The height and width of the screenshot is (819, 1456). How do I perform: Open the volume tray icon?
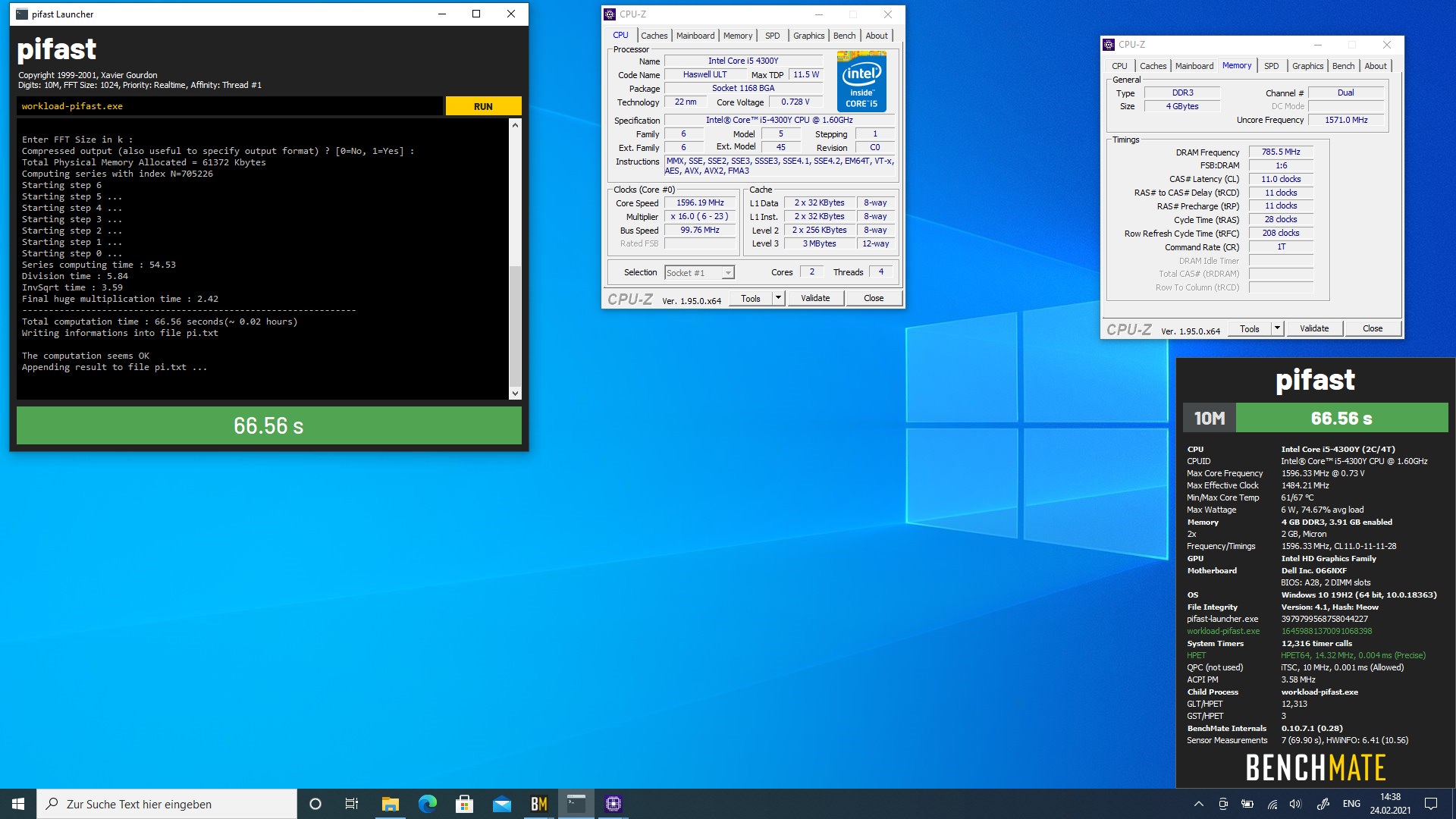[1295, 804]
